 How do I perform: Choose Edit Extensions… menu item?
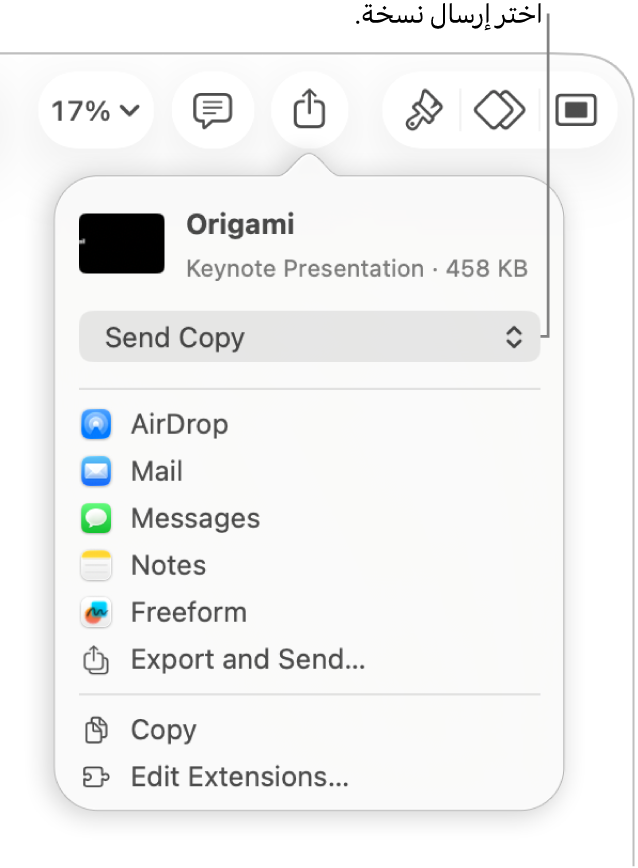pos(239,777)
